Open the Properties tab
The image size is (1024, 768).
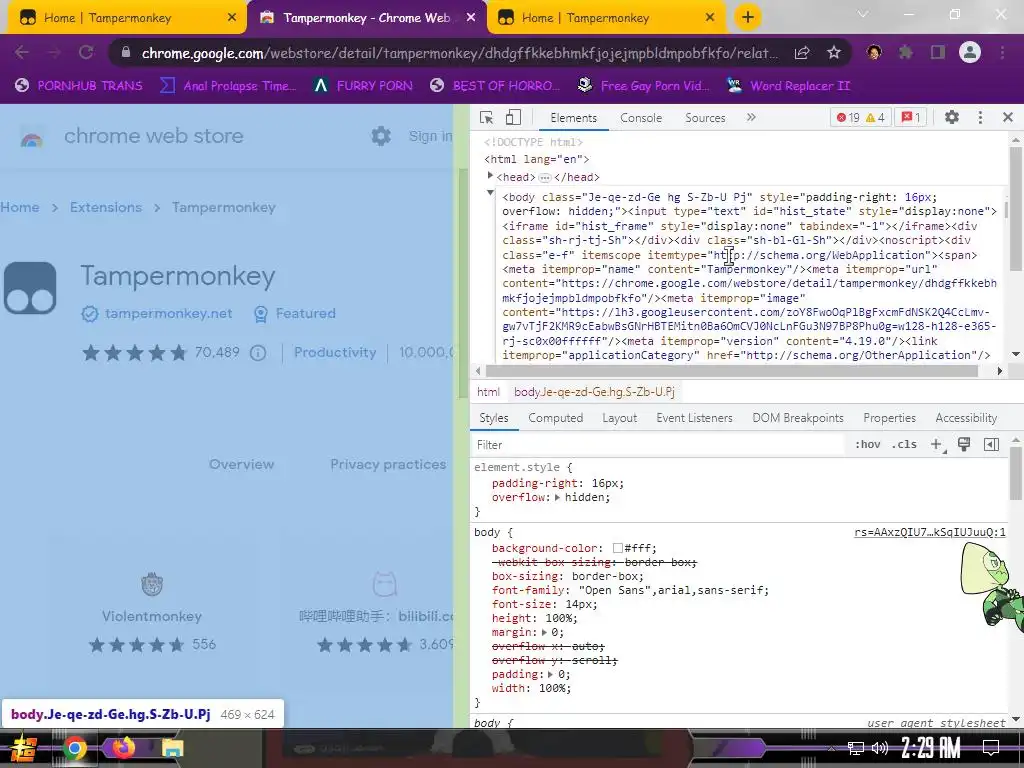[x=889, y=418]
